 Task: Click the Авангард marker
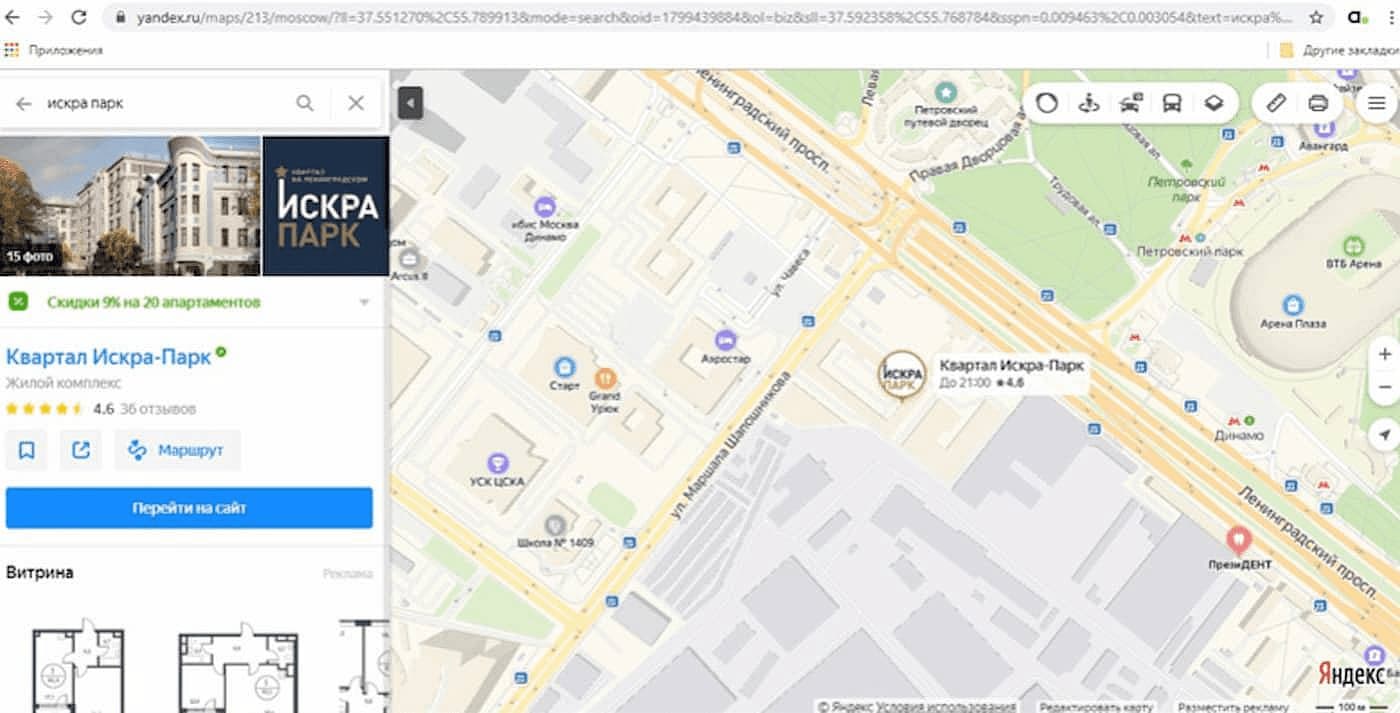(1324, 128)
